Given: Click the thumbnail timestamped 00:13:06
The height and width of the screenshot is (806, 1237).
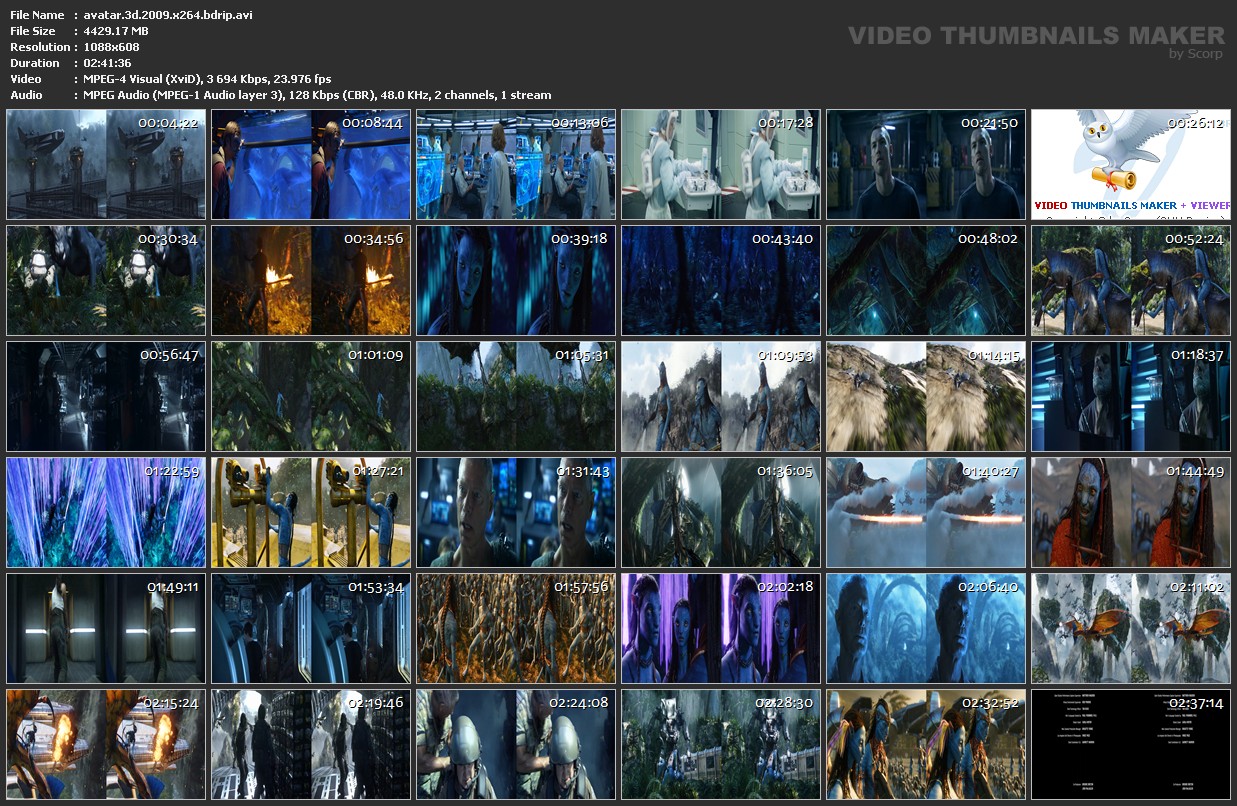Looking at the screenshot, I should pos(516,164).
